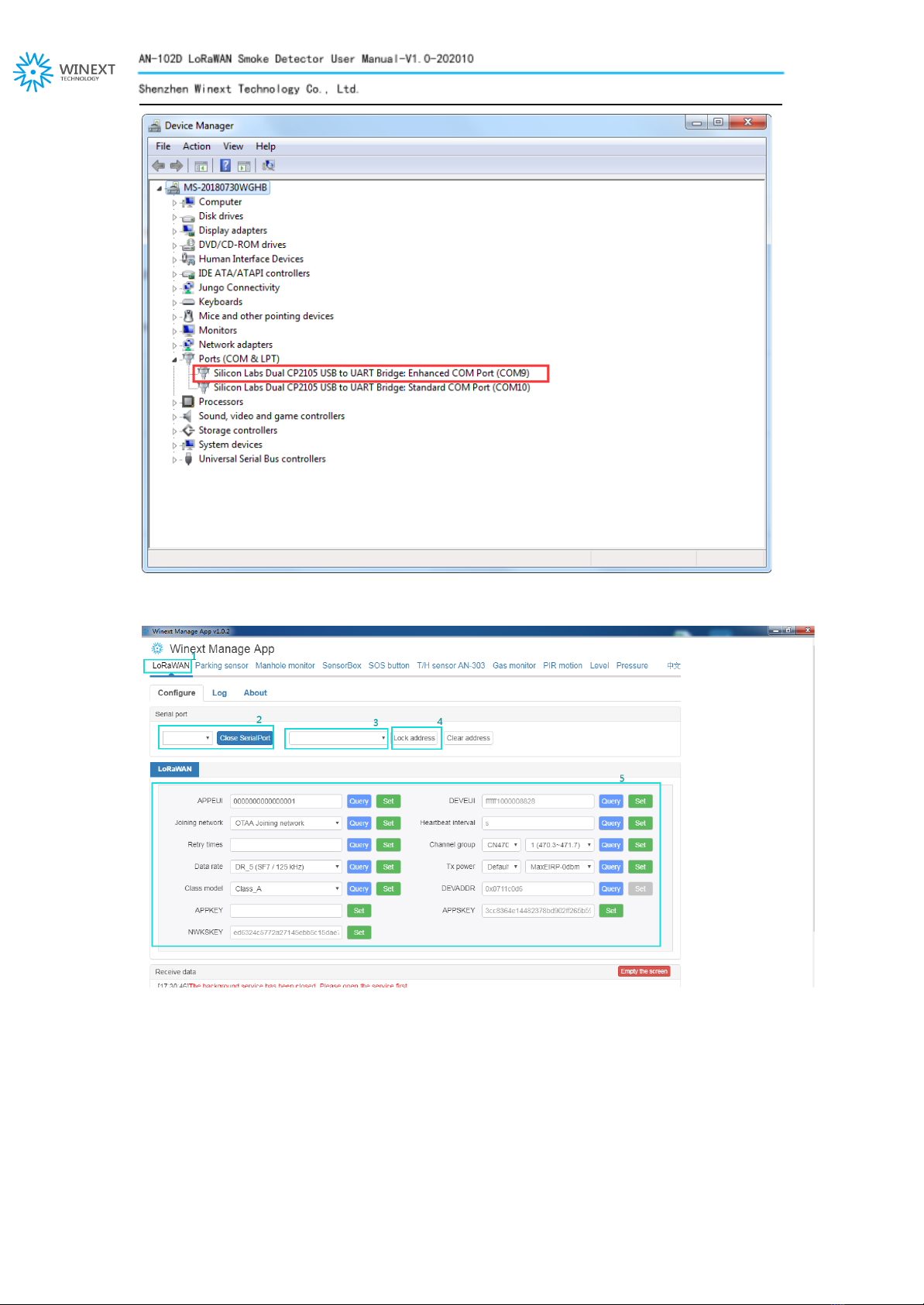
Task: Select the IDE ATA/ATAPI controllers icon
Action: 188,273
